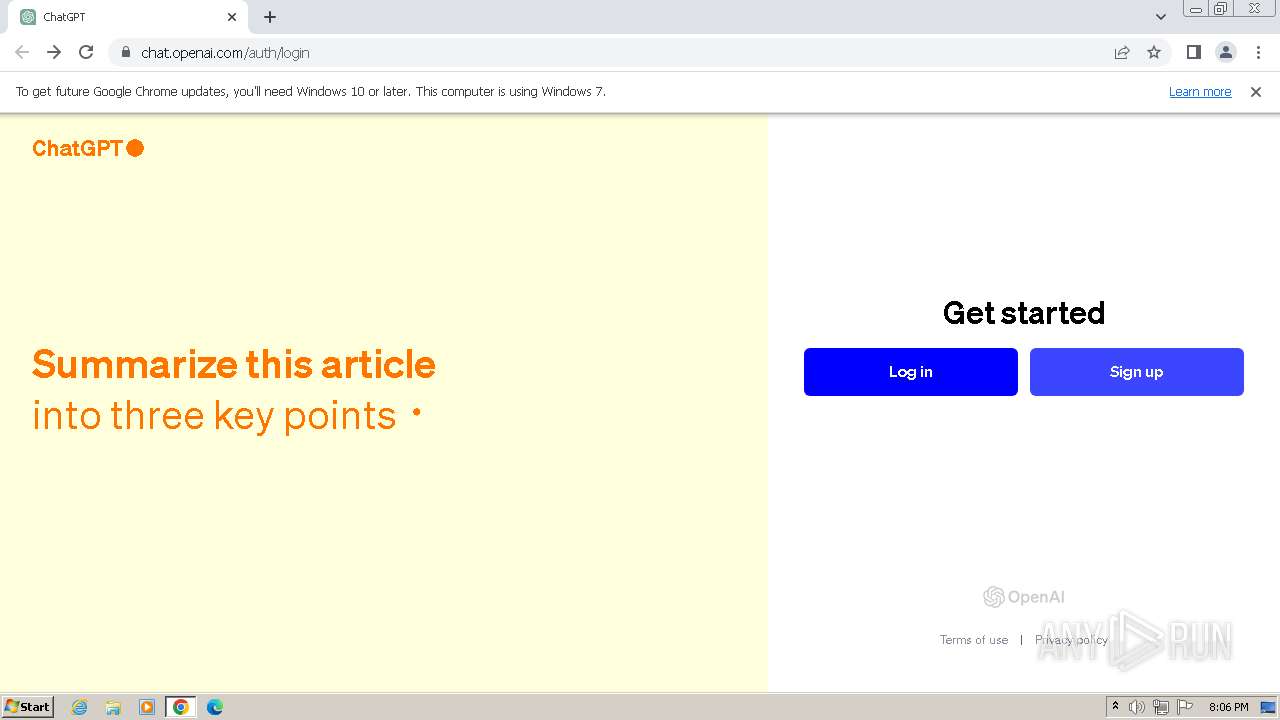The height and width of the screenshot is (720, 1280).
Task: Share this page via the share icon
Action: tap(1122, 52)
